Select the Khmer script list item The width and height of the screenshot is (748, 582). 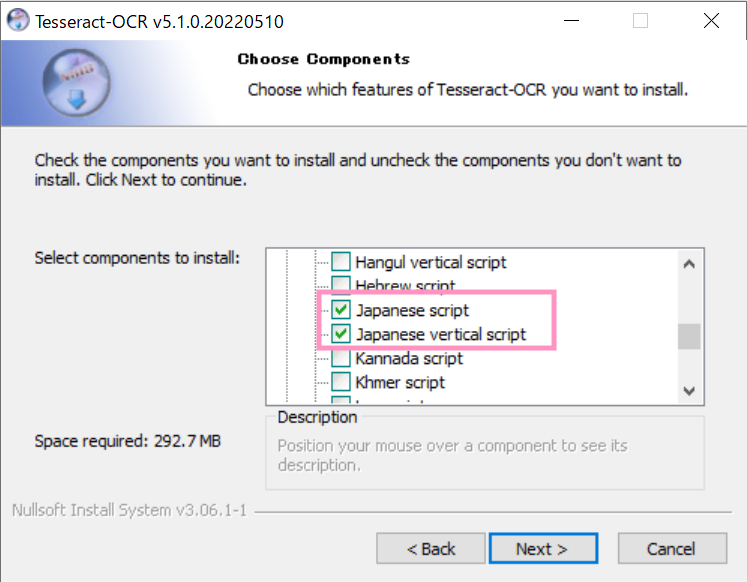point(400,382)
